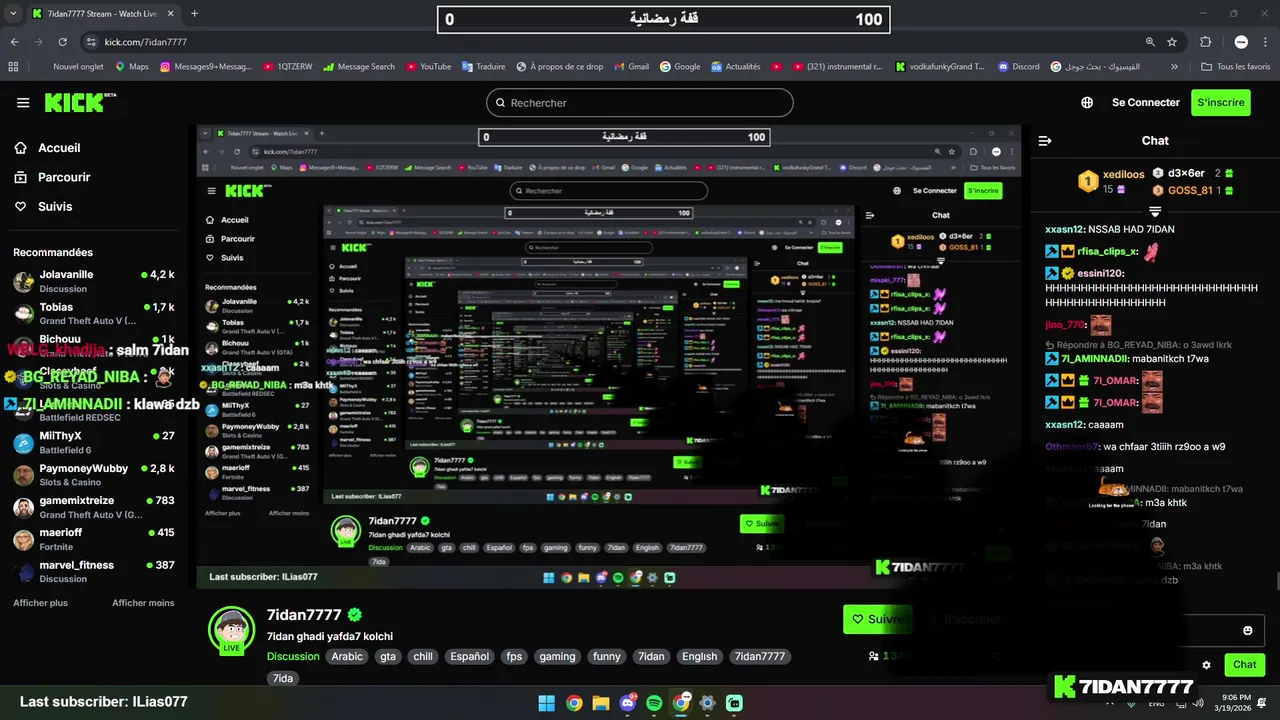
Task: Click the Español stream tag
Action: pyautogui.click(x=469, y=657)
